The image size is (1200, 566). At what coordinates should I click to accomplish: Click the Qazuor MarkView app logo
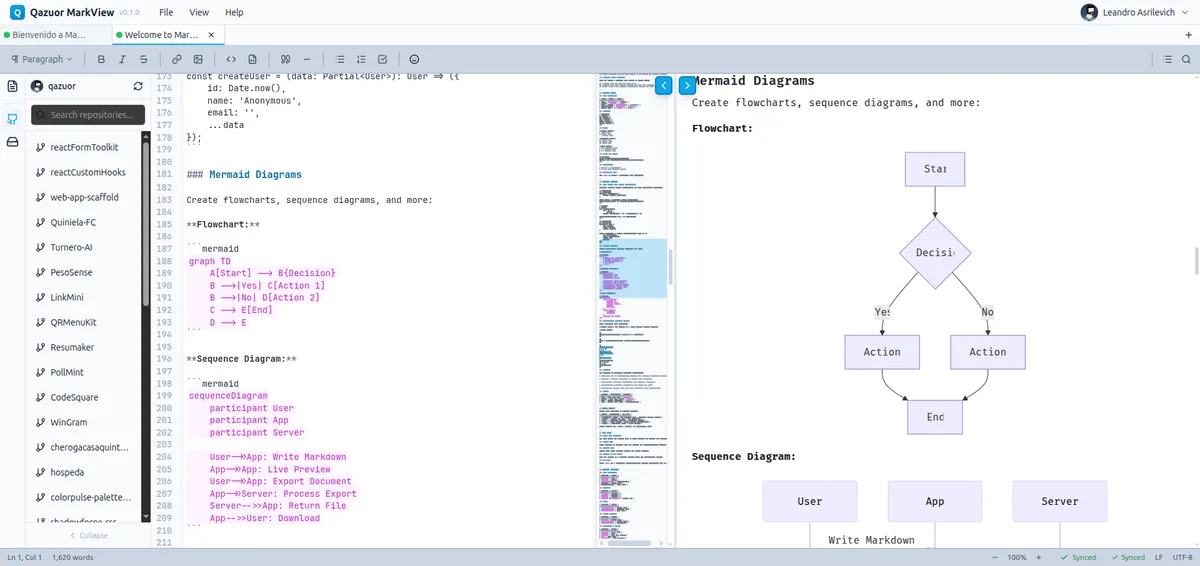tap(17, 12)
